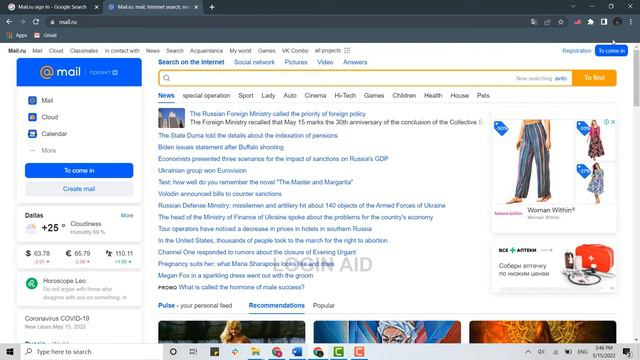Select the Mail.ru sign in Google Search tab
The height and width of the screenshot is (360, 640).
coord(52,7)
